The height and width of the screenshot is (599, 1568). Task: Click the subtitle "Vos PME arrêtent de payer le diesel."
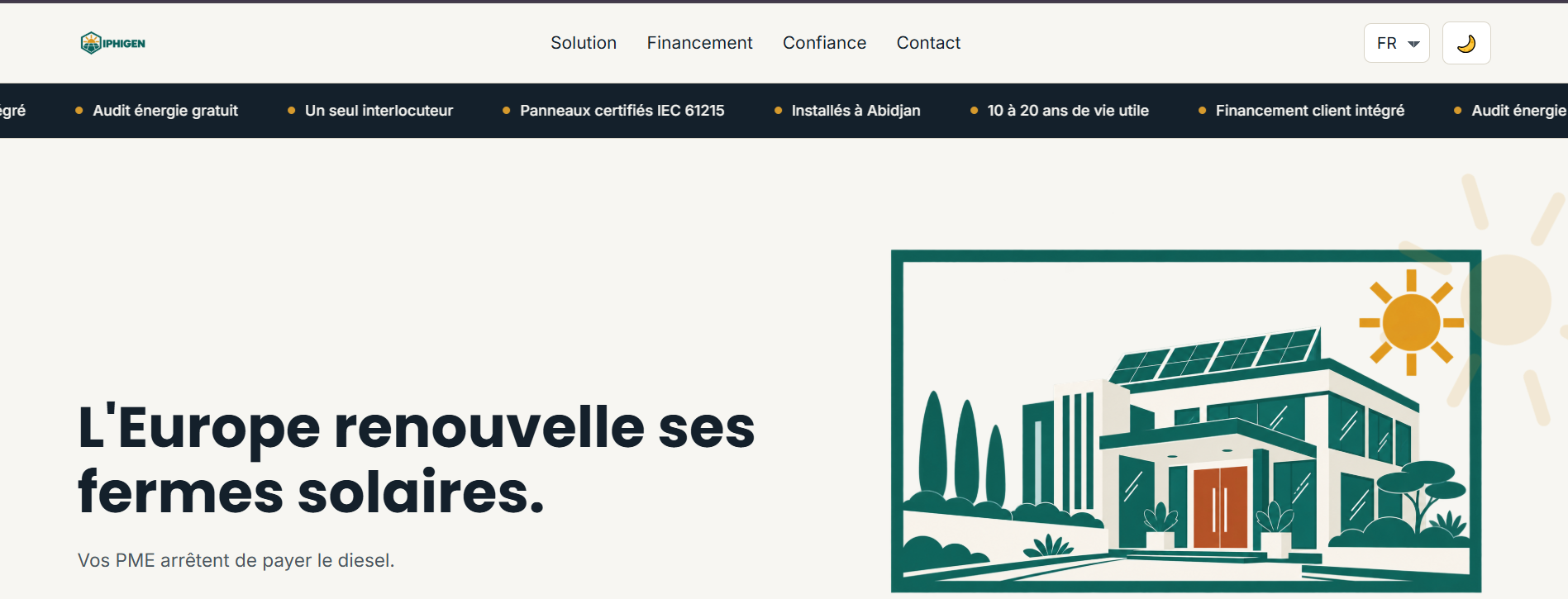click(236, 560)
